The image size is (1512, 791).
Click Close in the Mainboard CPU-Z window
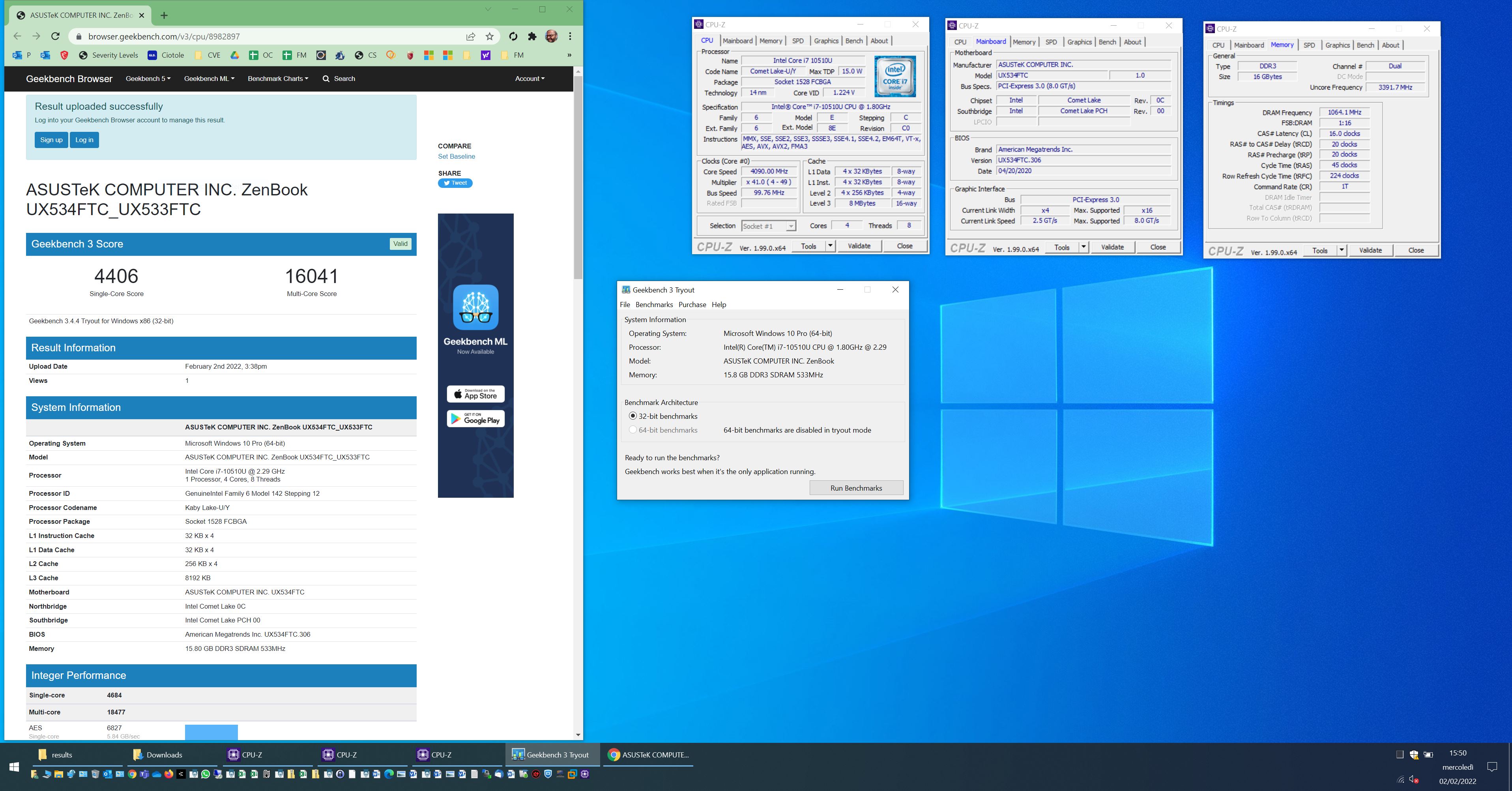click(x=1158, y=247)
